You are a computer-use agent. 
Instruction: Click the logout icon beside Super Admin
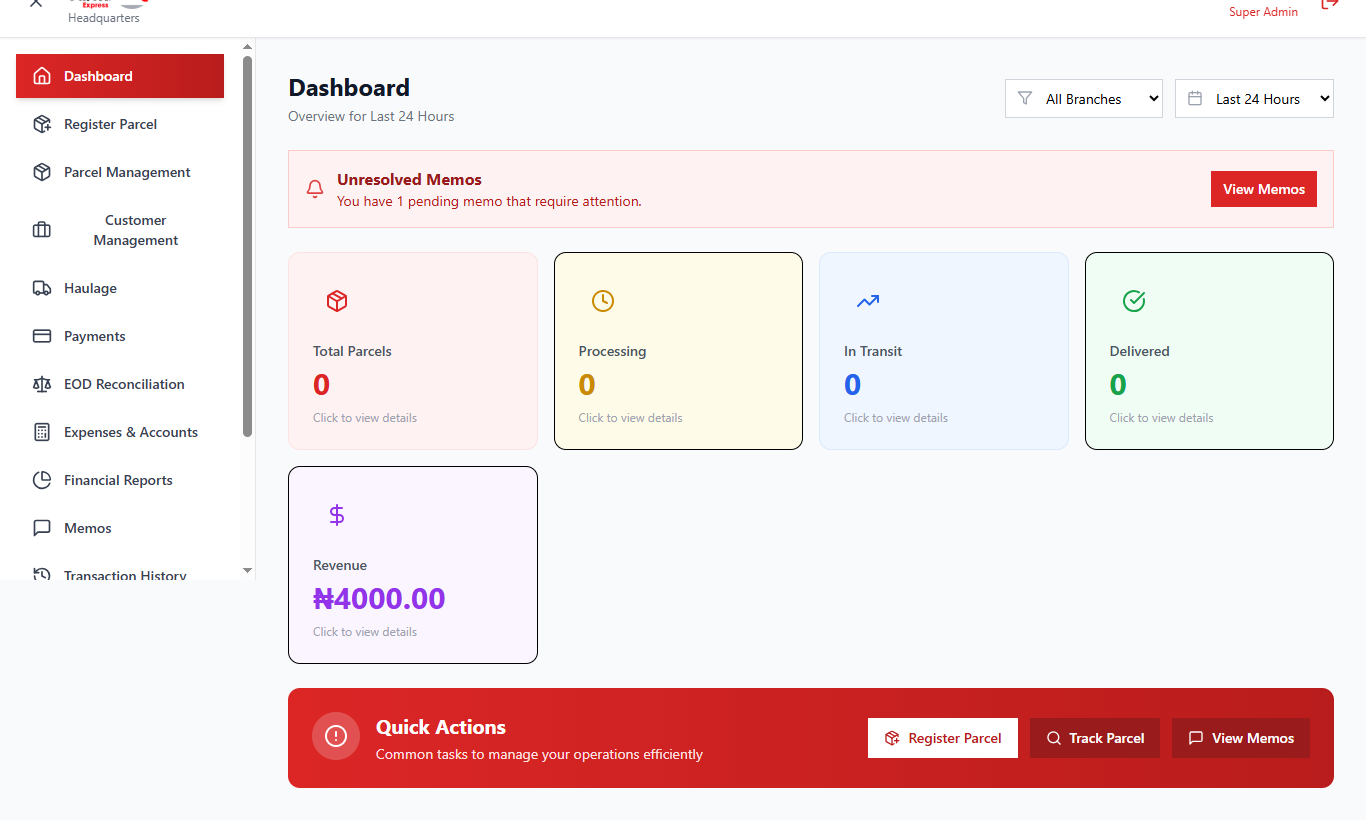(x=1329, y=4)
